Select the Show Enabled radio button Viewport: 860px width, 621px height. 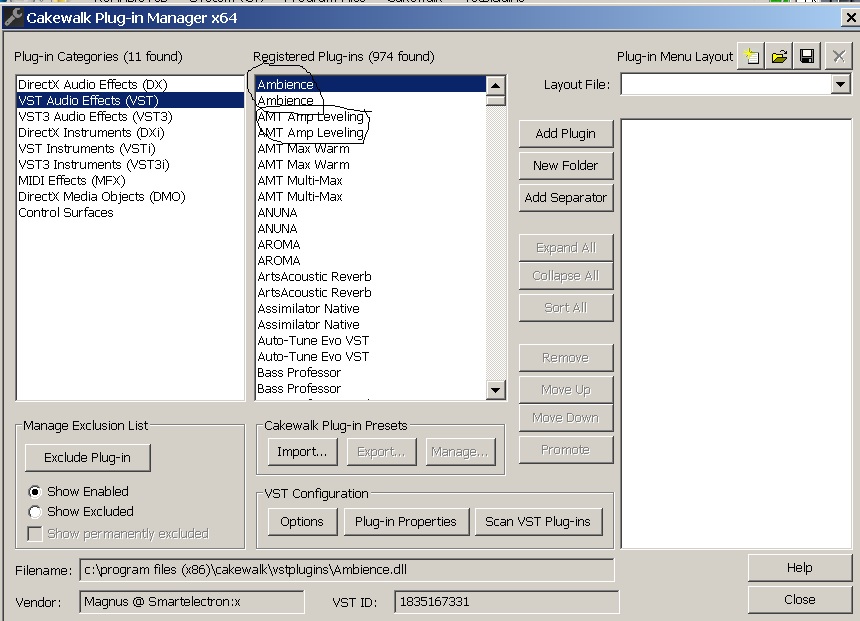[x=35, y=492]
